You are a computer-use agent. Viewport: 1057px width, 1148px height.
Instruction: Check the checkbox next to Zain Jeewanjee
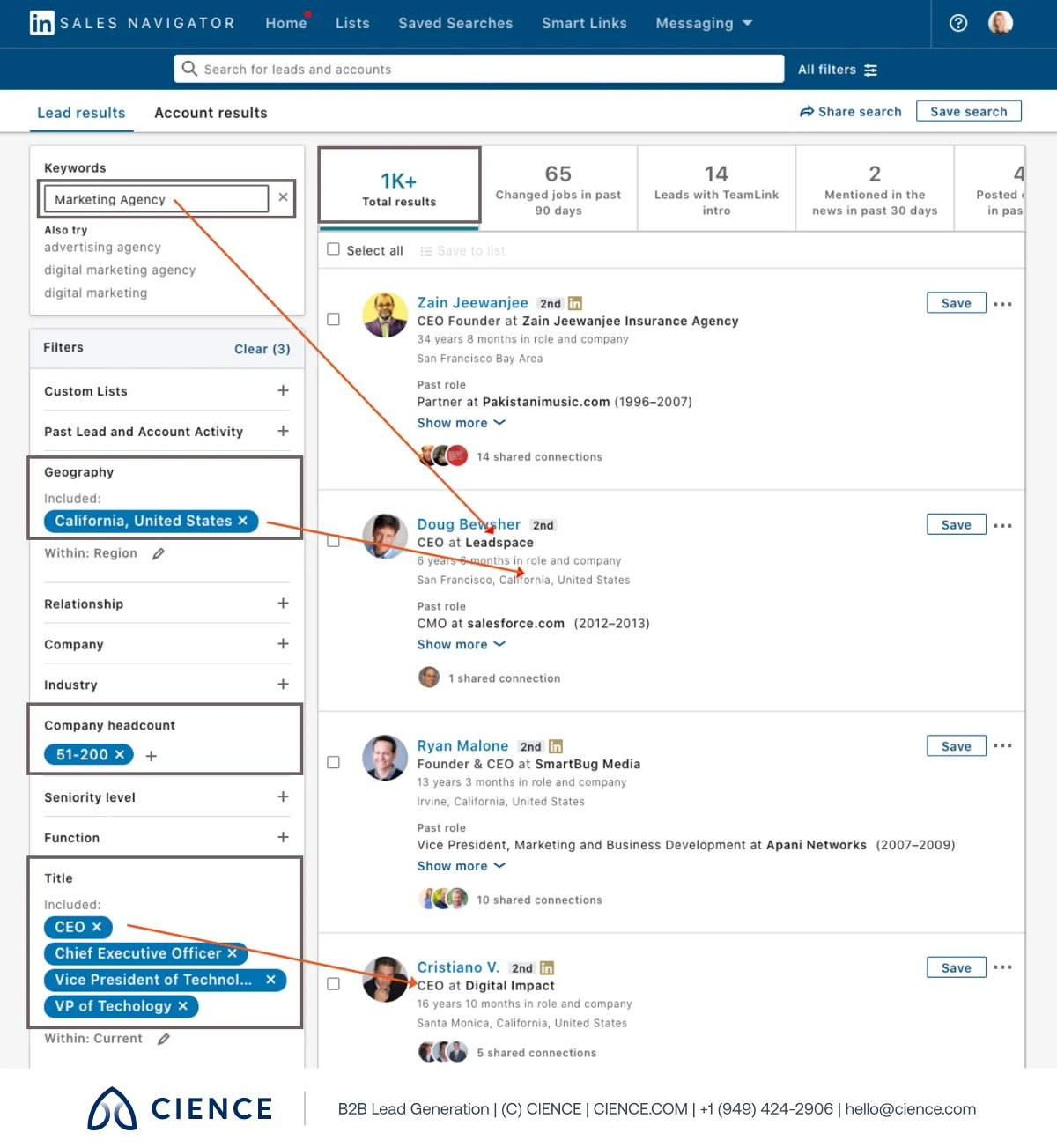[333, 319]
